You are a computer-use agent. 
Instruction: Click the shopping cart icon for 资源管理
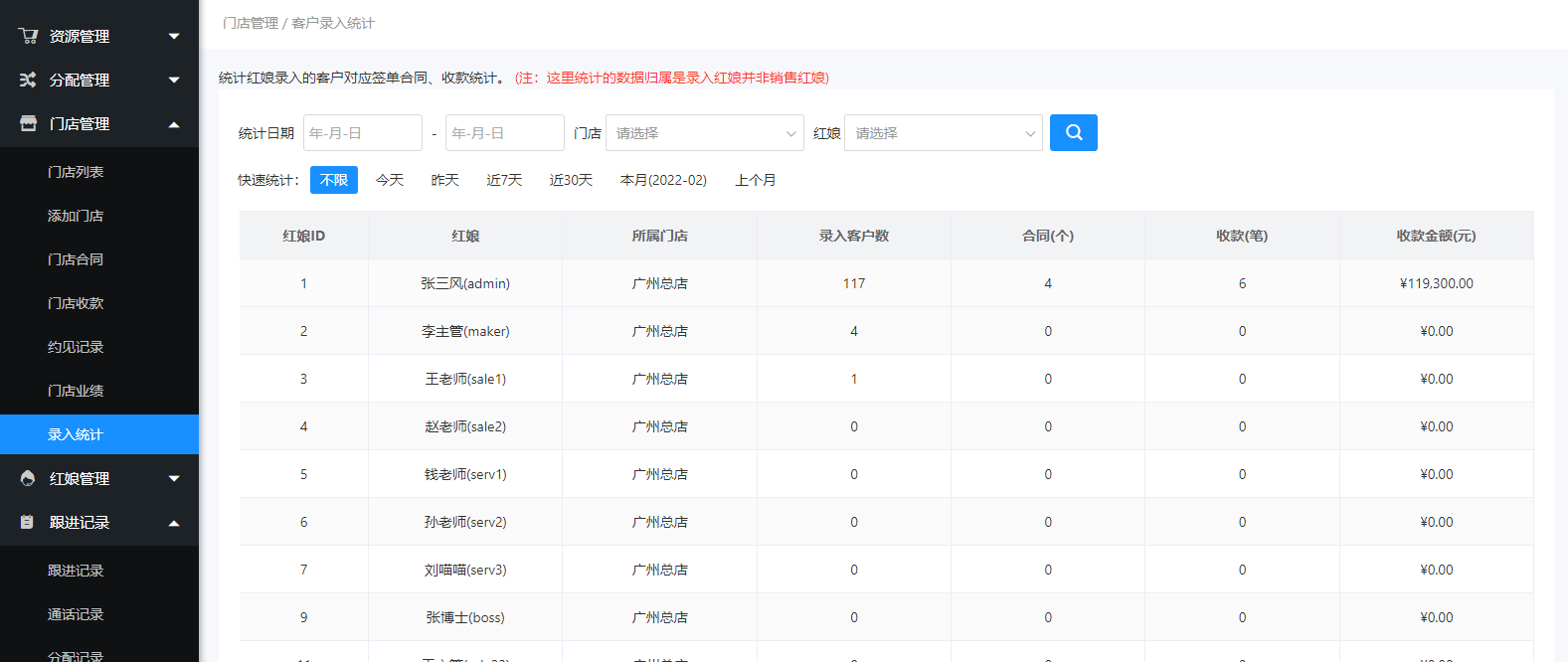click(x=28, y=36)
